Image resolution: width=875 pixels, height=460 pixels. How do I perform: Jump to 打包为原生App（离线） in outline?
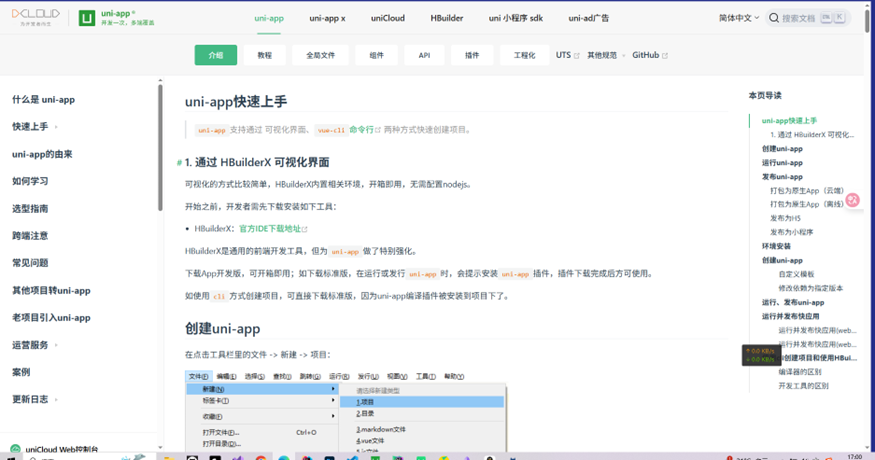[x=807, y=204]
